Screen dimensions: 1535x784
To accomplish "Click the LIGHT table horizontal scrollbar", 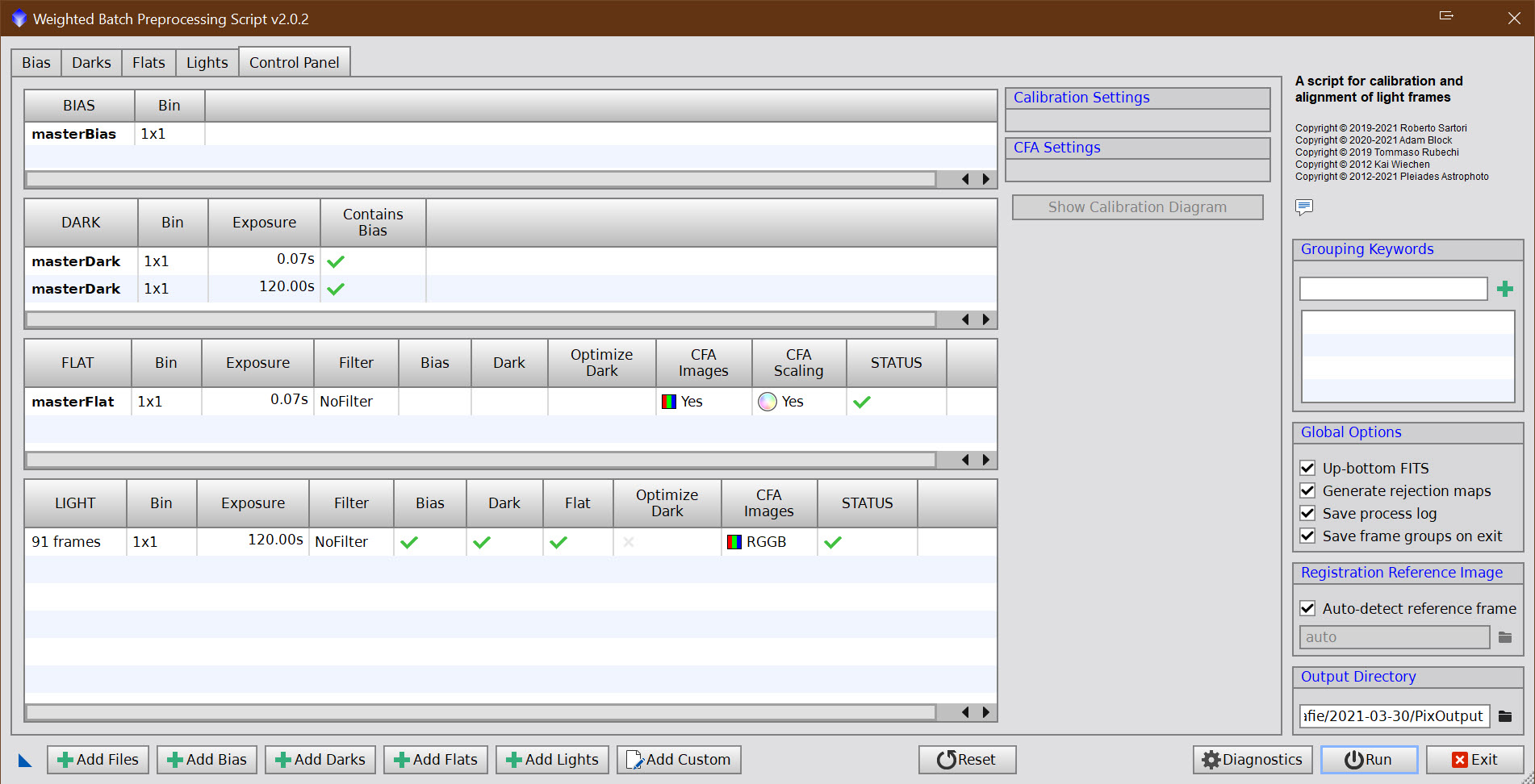I will click(481, 712).
